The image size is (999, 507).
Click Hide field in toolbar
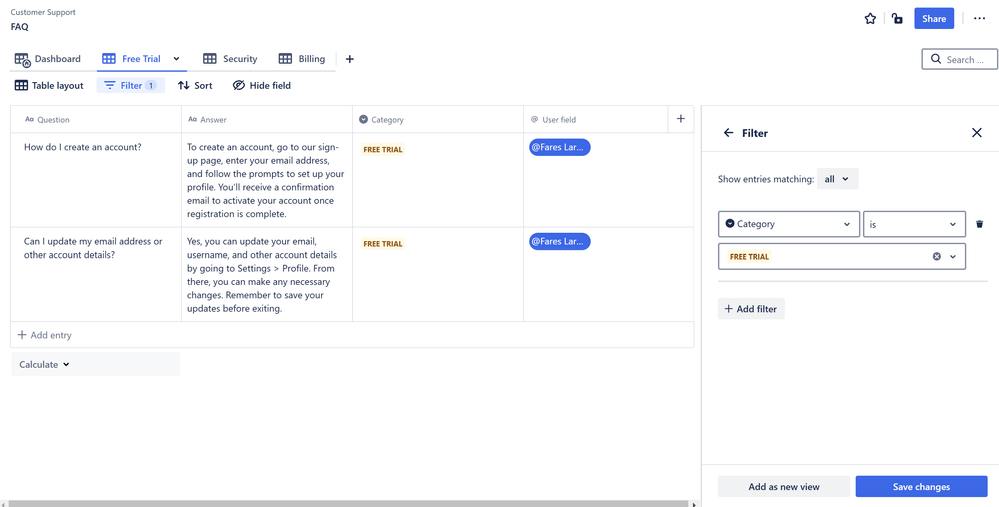262,85
